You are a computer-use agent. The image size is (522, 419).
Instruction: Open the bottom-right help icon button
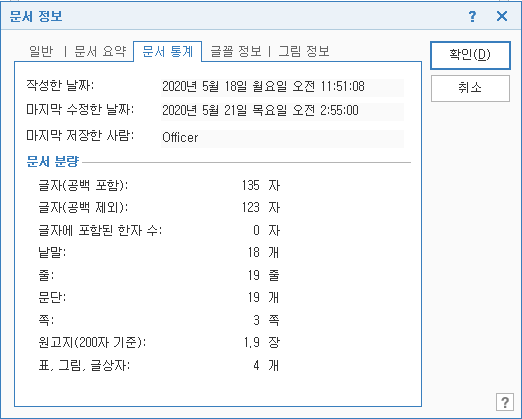pos(505,402)
